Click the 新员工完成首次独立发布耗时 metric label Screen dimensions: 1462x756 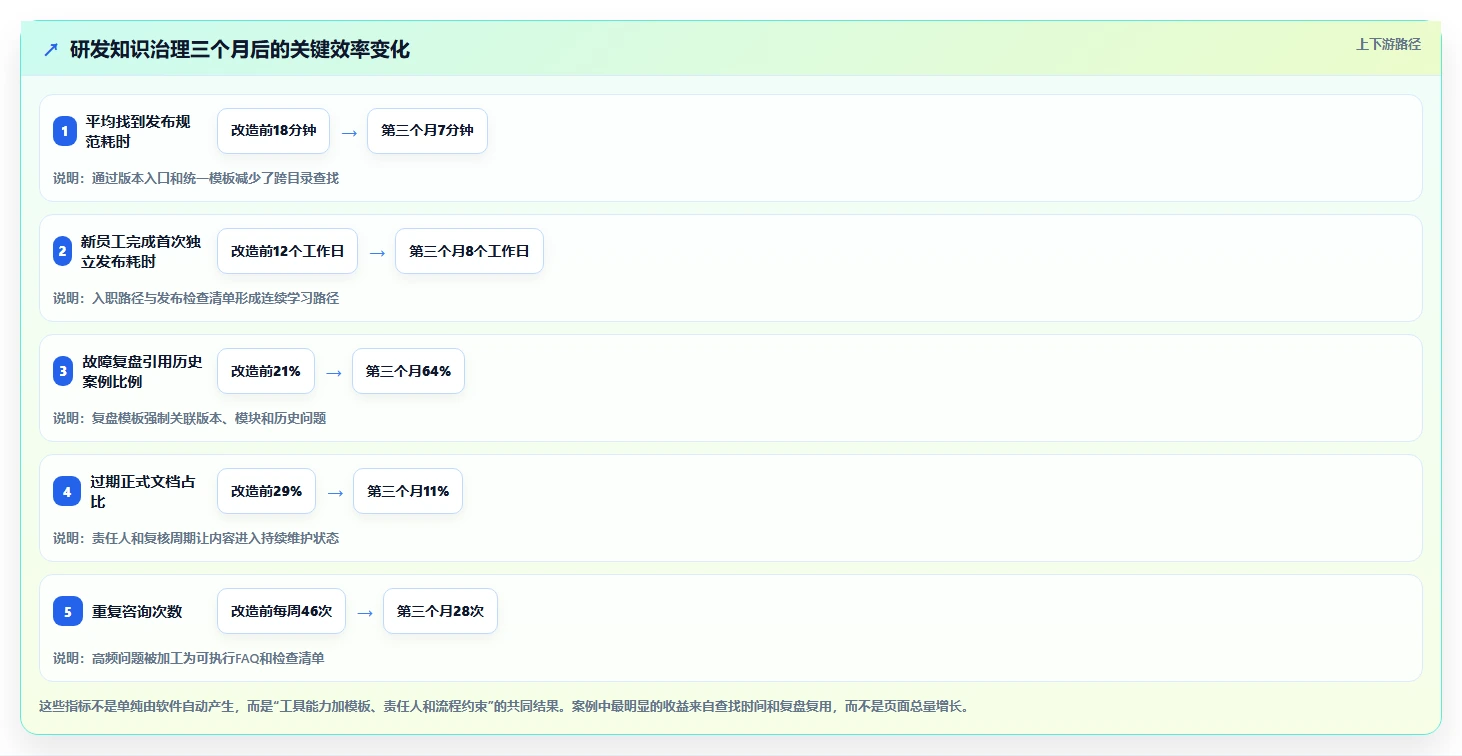141,251
